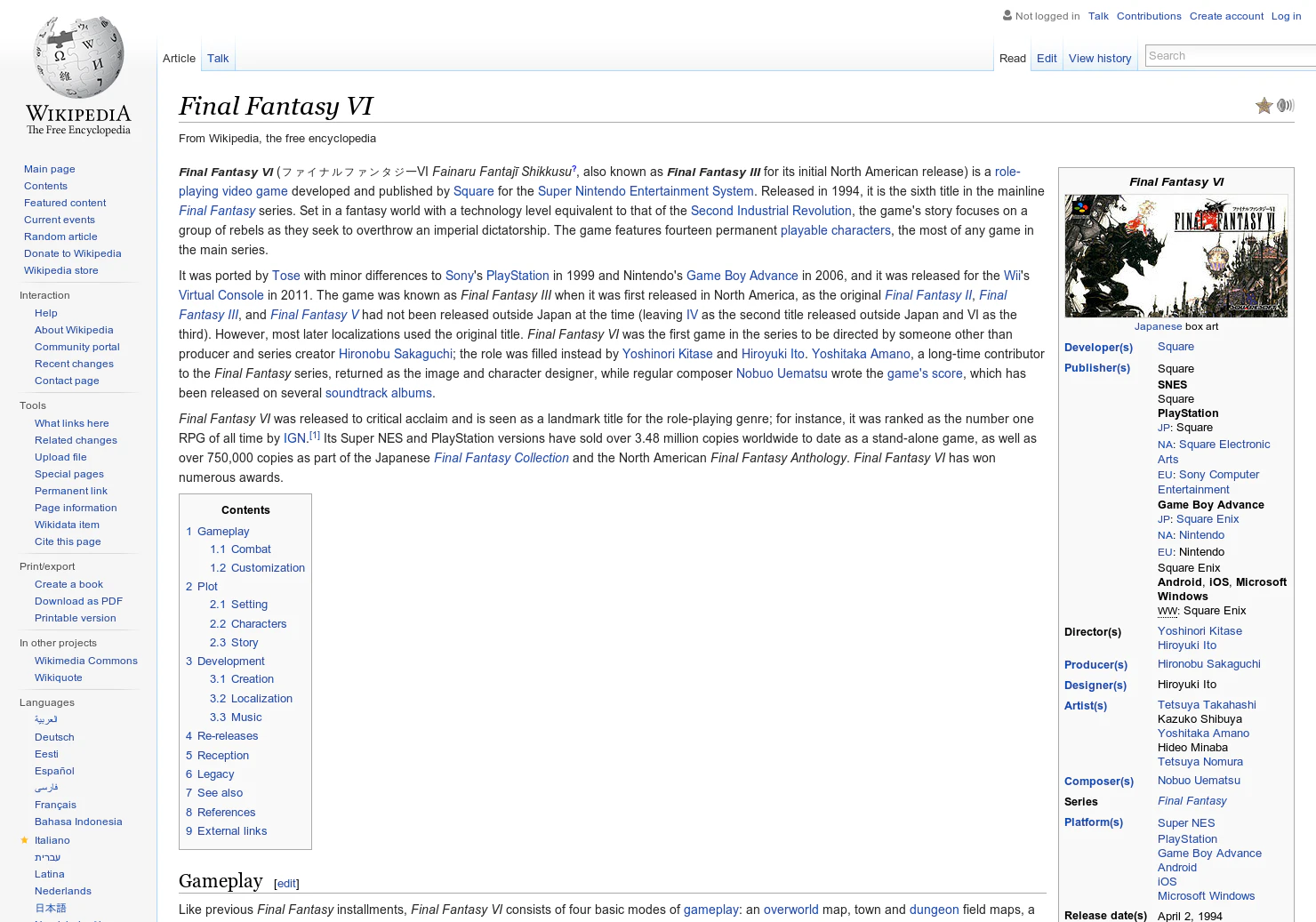Viewport: 1316px width, 922px height.
Task: Select Download as PDF link
Action: pos(78,601)
